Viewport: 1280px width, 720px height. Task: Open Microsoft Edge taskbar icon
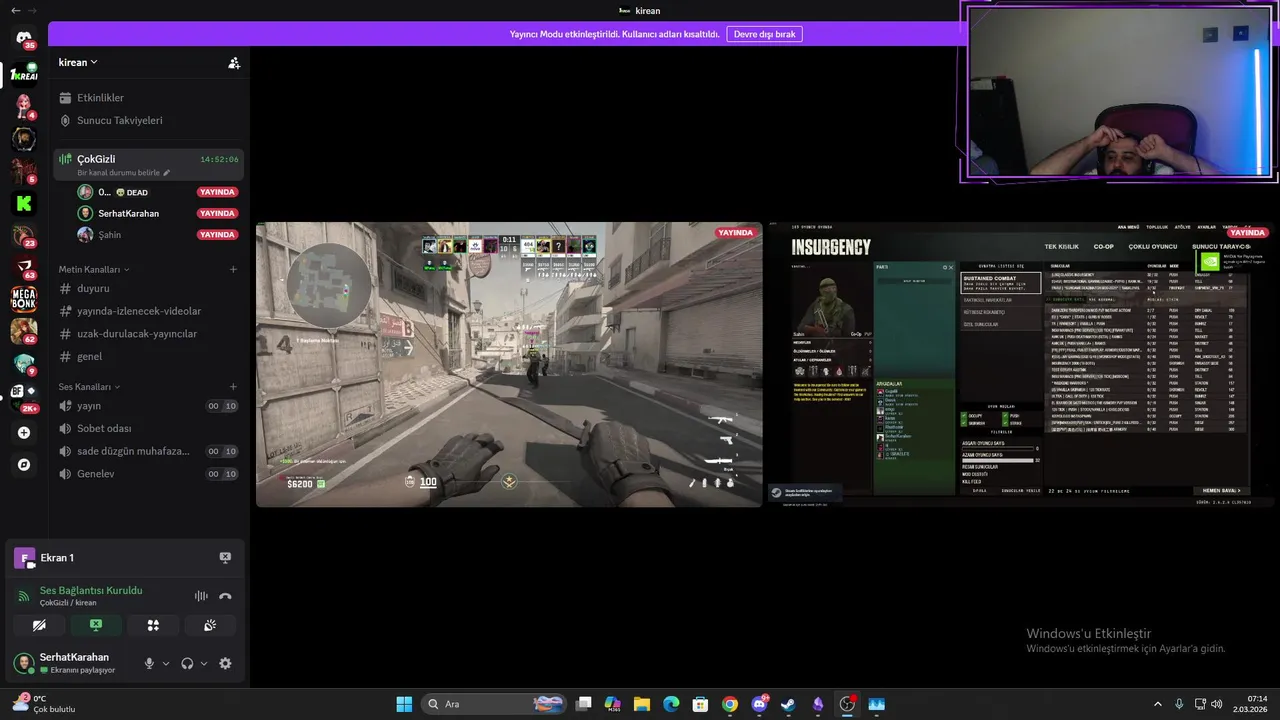click(671, 704)
